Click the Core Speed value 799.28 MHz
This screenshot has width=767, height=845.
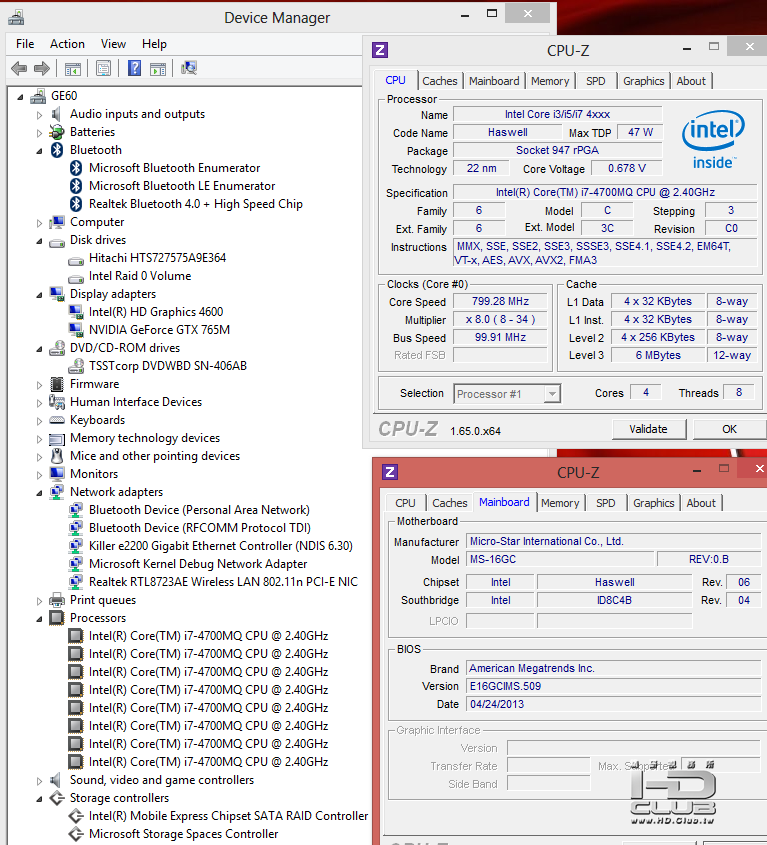click(x=500, y=302)
